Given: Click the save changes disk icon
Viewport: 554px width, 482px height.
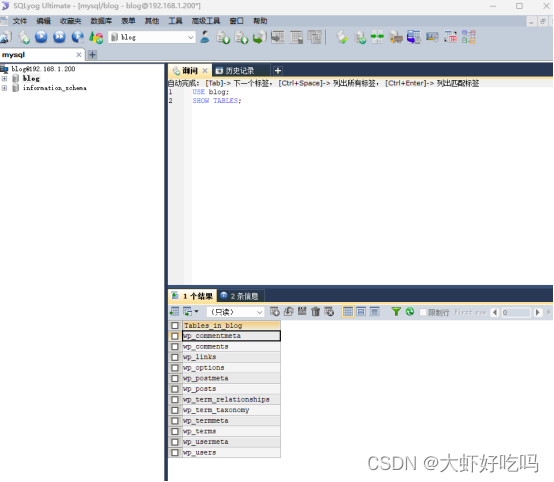Looking at the screenshot, I should (302, 312).
